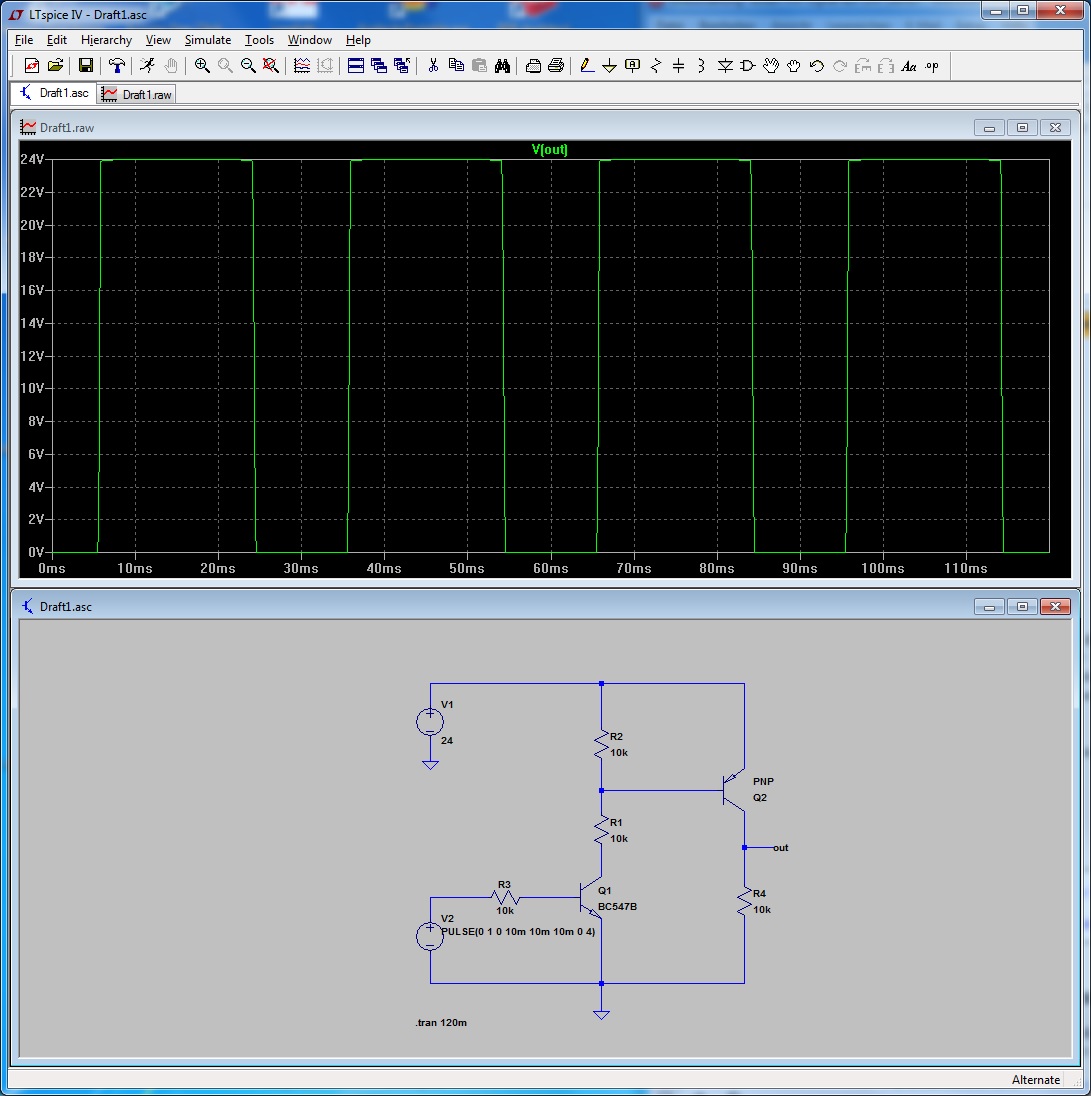Click the 'out' net label
This screenshot has width=1091, height=1096.
point(780,848)
